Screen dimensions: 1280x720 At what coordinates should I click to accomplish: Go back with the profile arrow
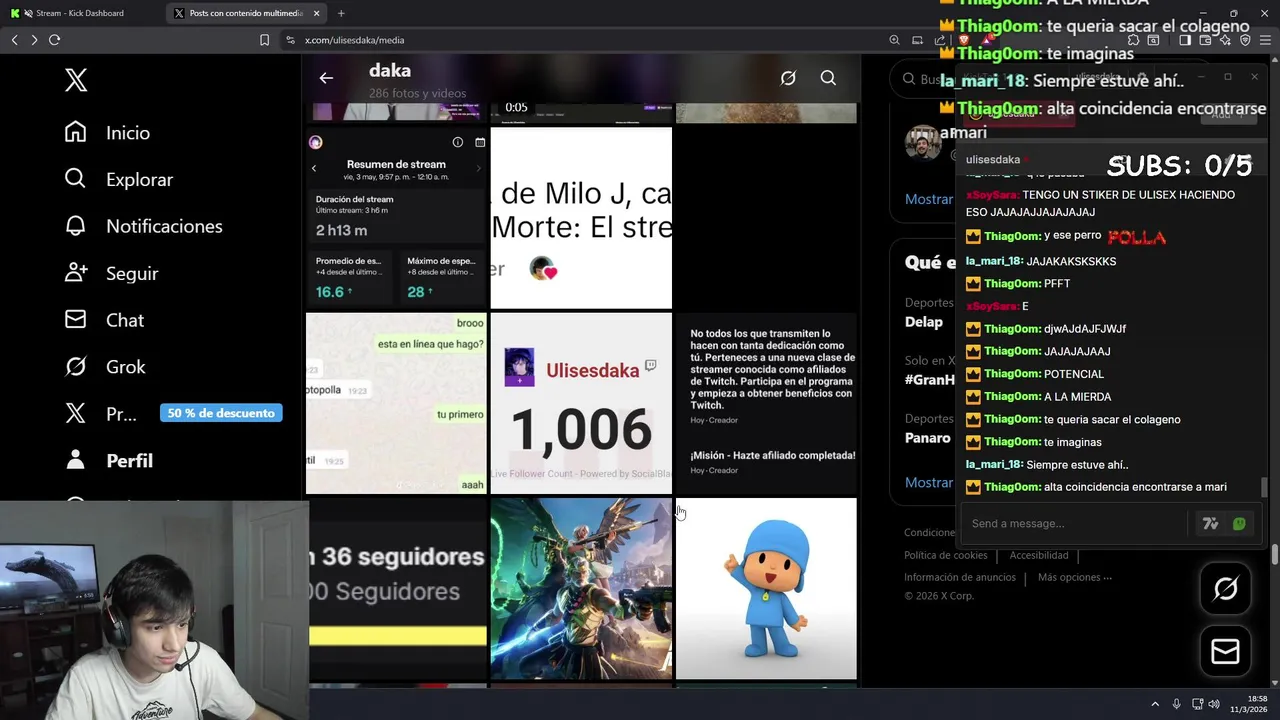pos(326,78)
